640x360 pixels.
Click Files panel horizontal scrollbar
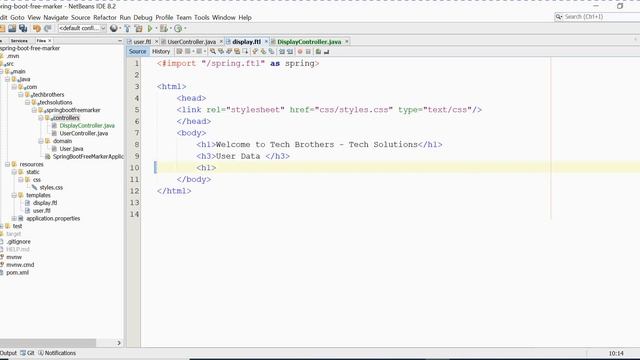(x=48, y=343)
